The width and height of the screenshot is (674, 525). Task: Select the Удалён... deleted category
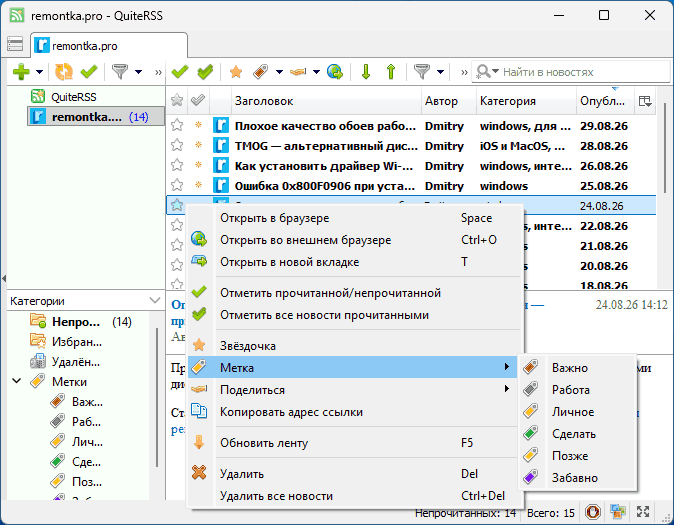pos(65,362)
